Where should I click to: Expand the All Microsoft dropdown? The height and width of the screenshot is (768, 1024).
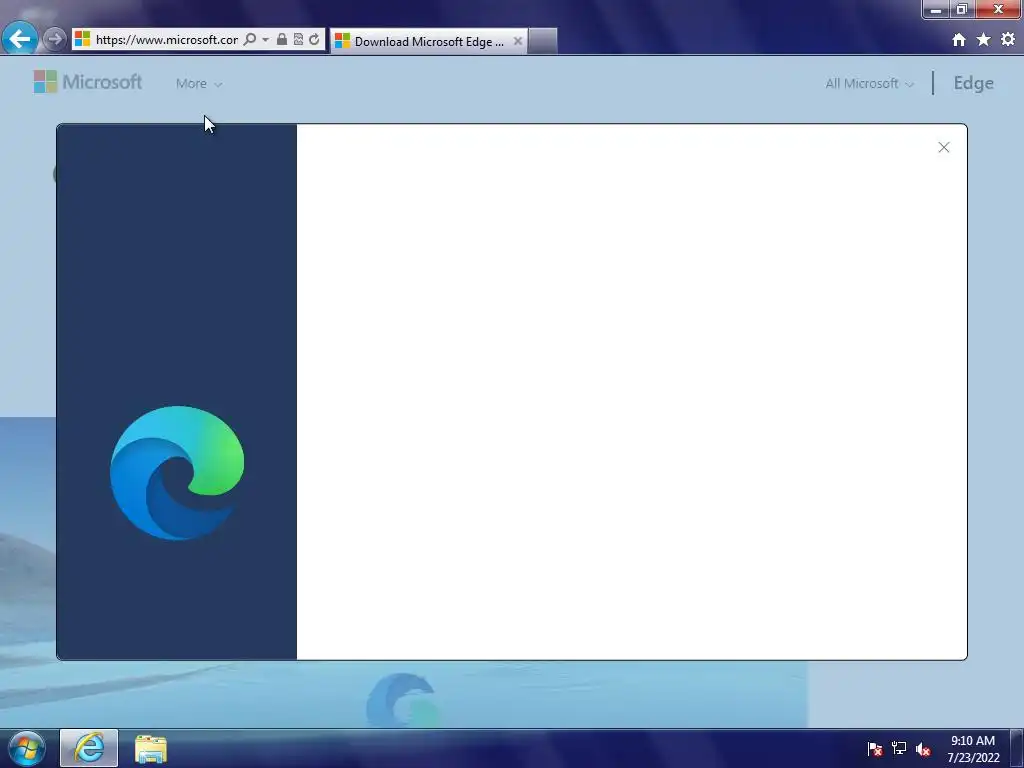(x=869, y=84)
